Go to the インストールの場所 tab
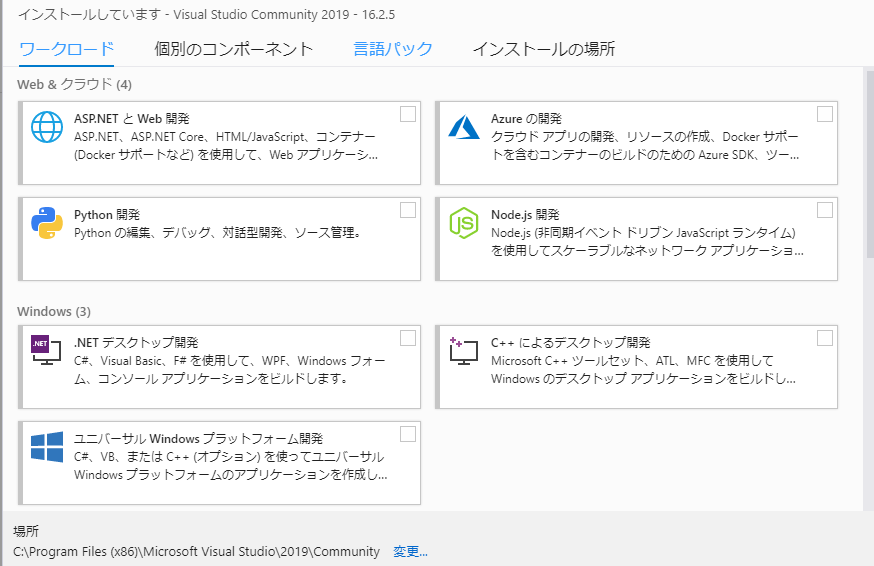 tap(543, 49)
